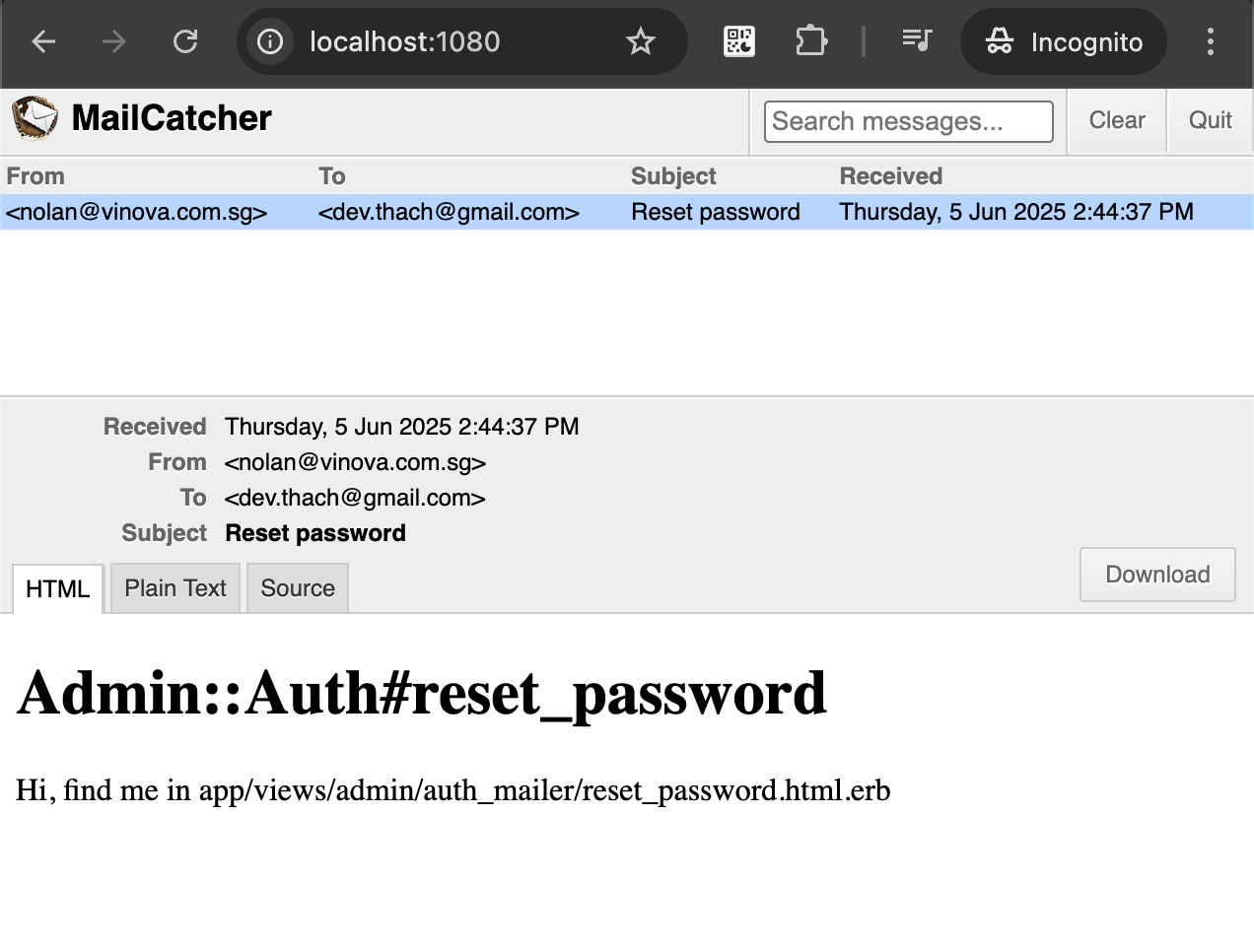Open Chrome three-dot menu
Viewport: 1254px width, 952px height.
tap(1211, 41)
